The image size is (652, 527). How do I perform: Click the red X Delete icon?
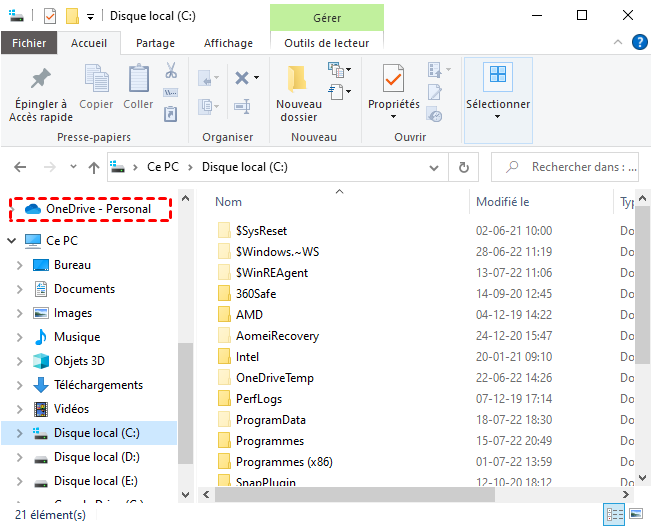tap(242, 78)
